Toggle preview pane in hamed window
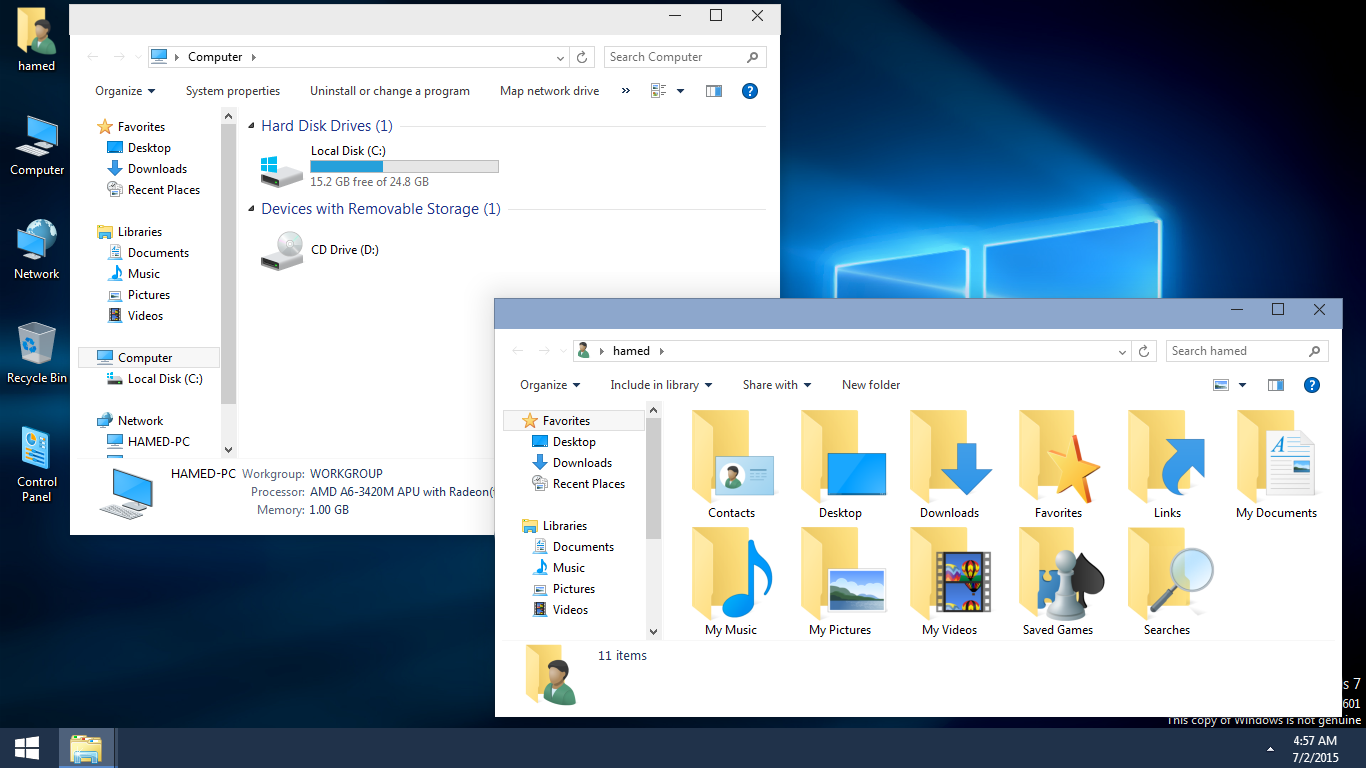 click(1275, 385)
